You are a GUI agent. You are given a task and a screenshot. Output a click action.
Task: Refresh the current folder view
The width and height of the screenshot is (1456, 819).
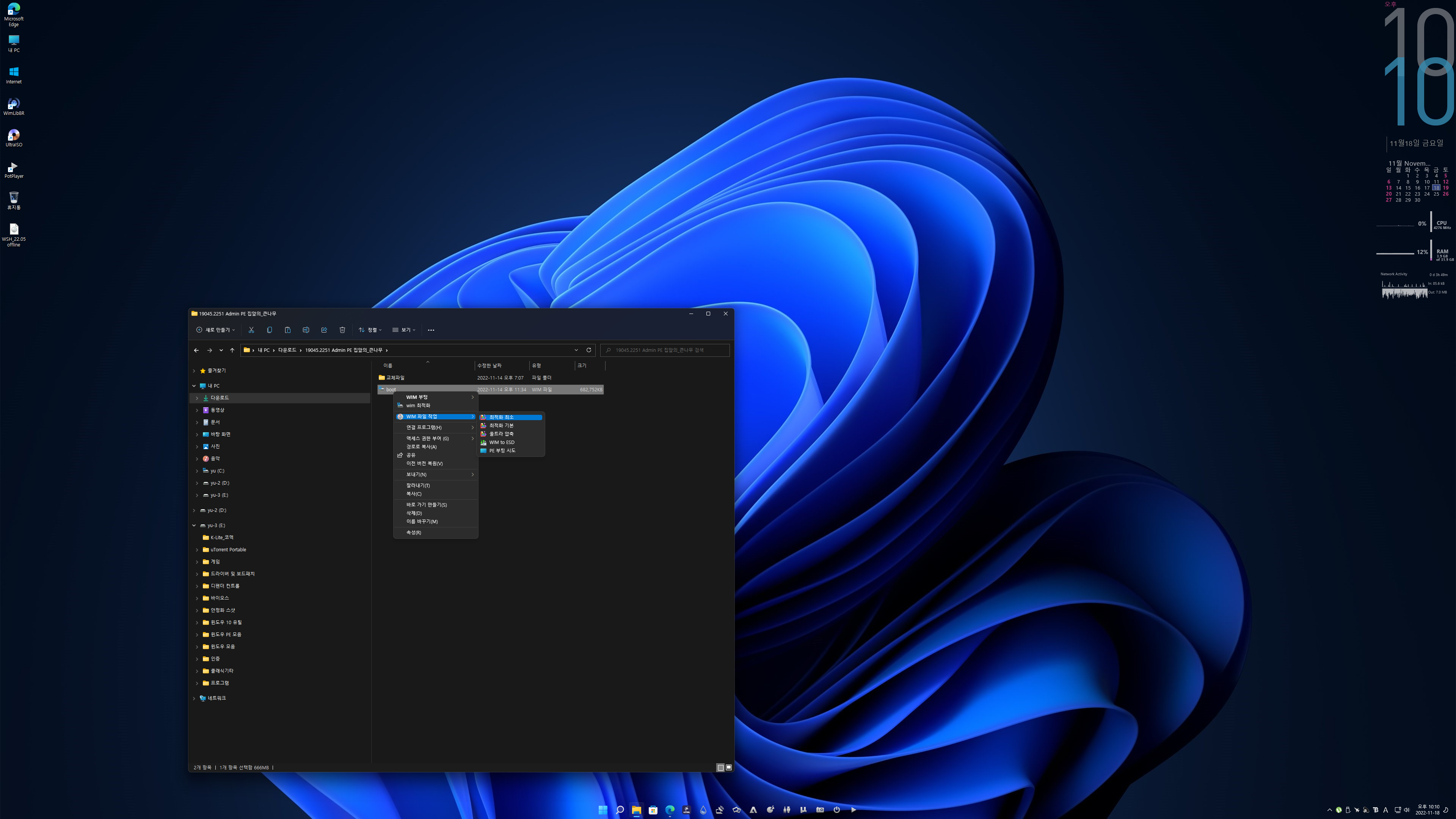click(x=588, y=350)
